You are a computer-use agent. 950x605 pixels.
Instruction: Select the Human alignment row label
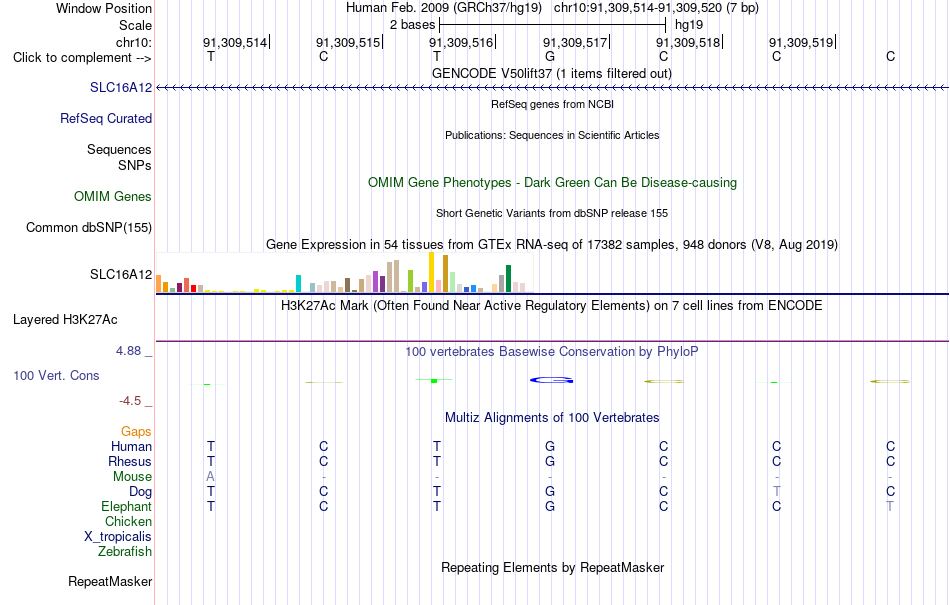point(131,446)
